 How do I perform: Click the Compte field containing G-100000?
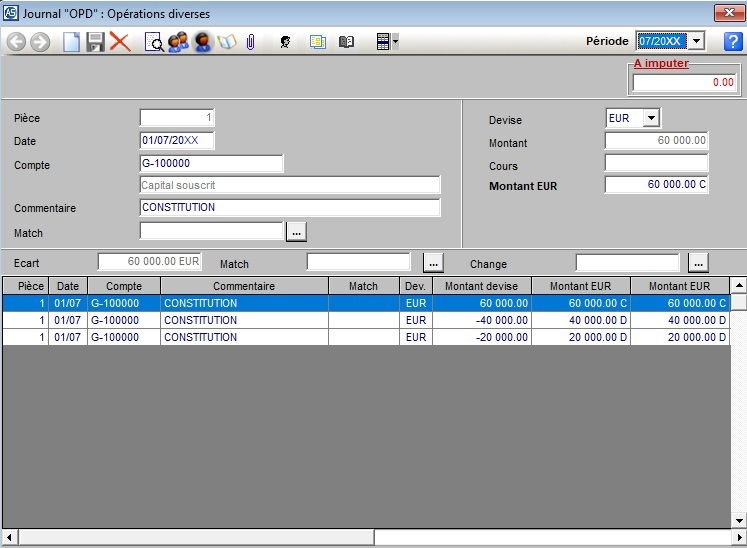point(211,164)
